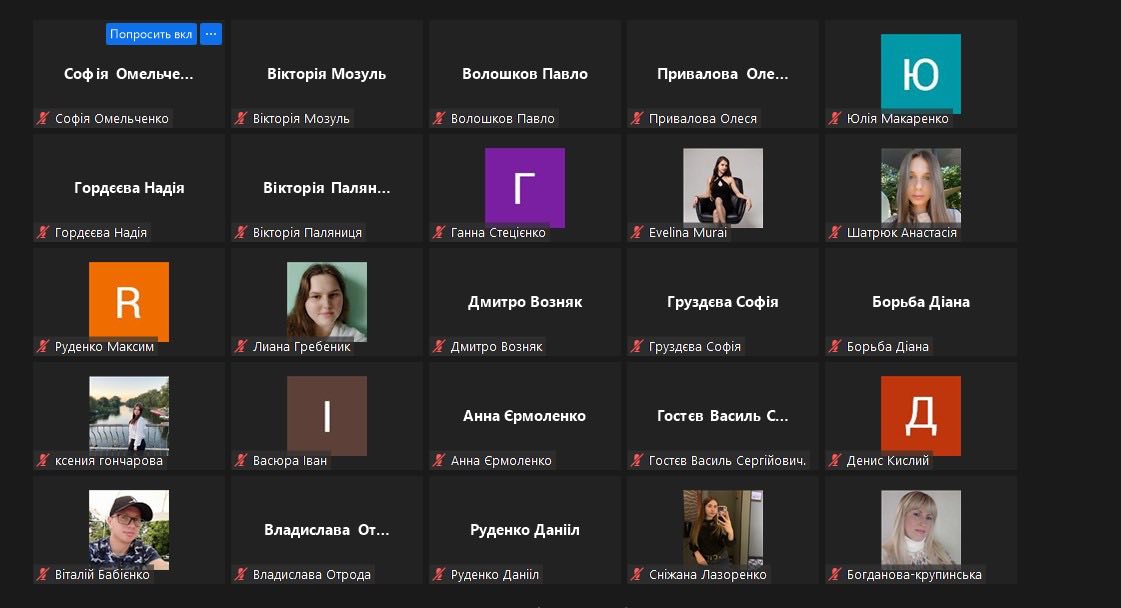
Task: Select Віталій Бабієнко's profile photo with cap
Action: pyautogui.click(x=128, y=529)
